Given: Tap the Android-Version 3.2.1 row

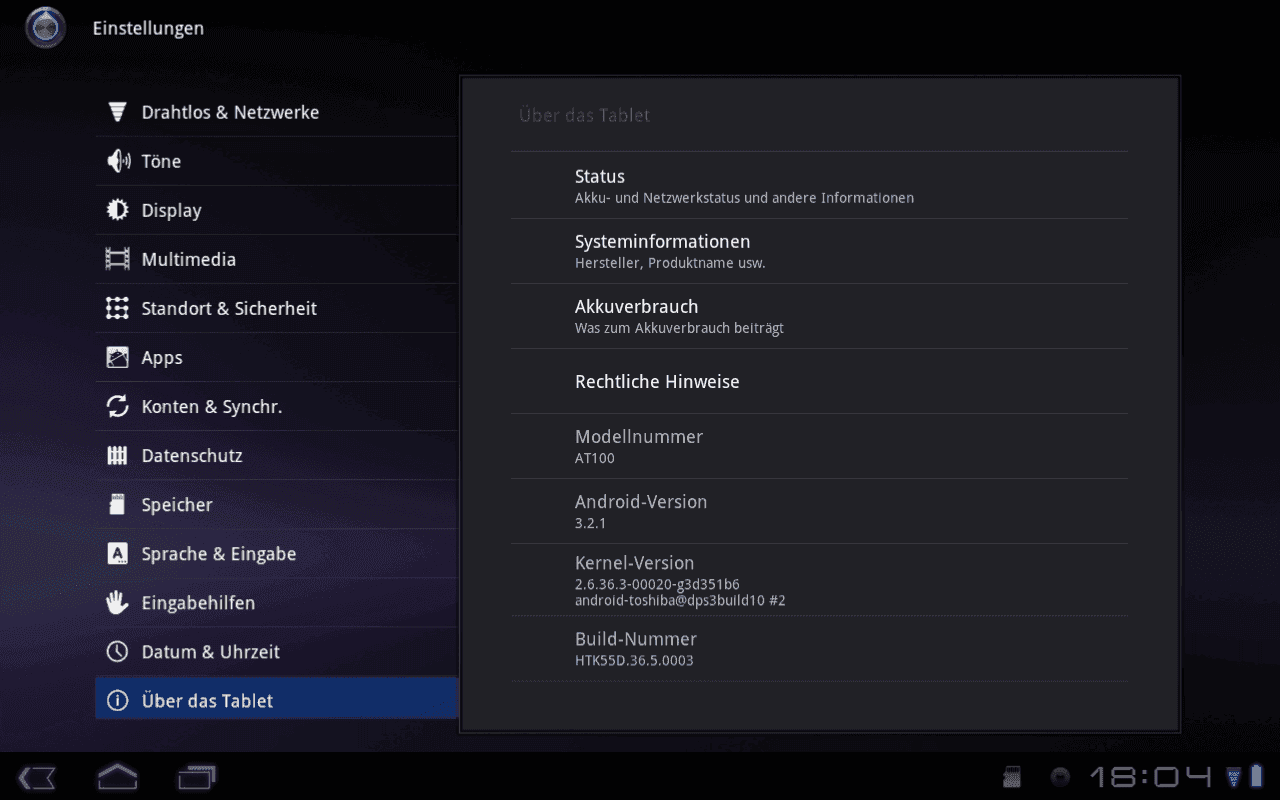Looking at the screenshot, I should point(819,511).
